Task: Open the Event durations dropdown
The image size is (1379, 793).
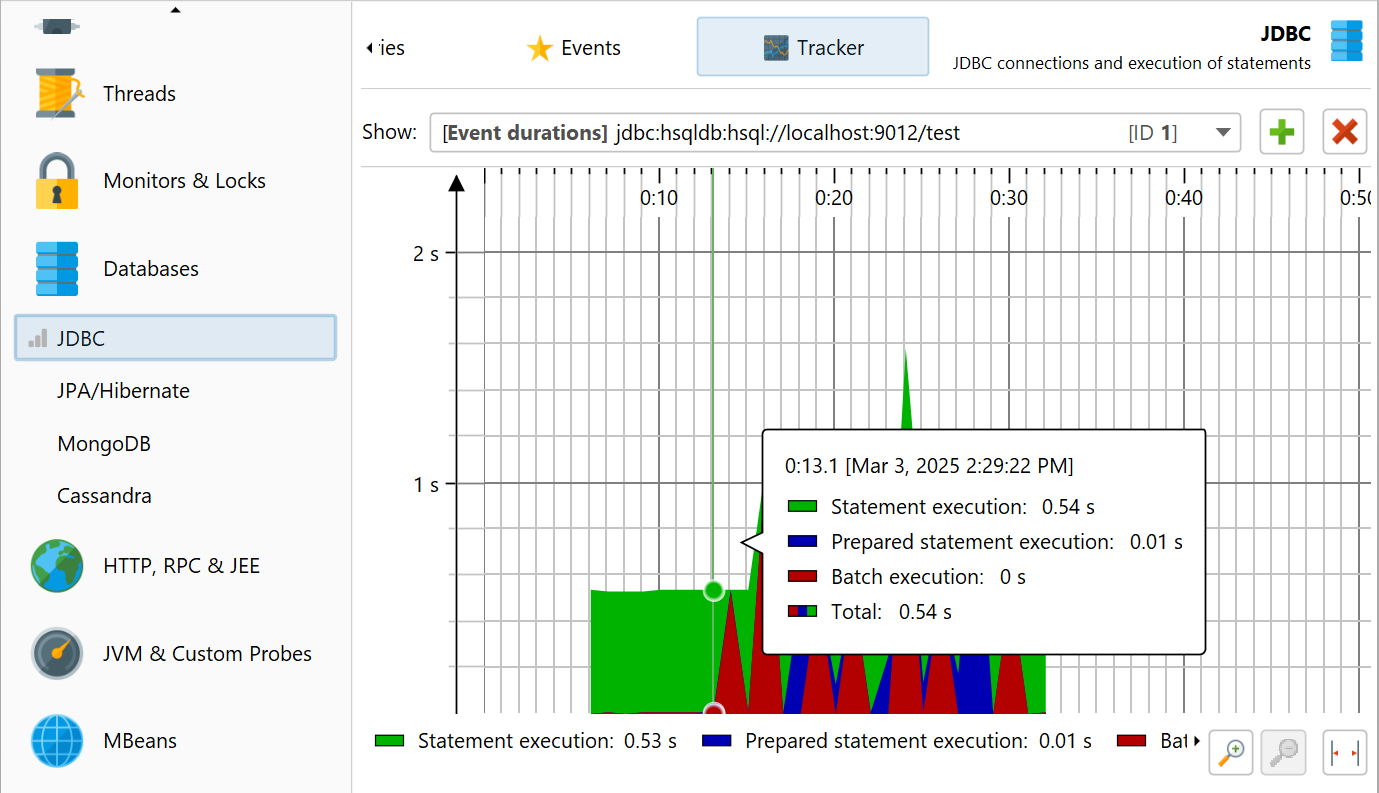Action: (1221, 132)
